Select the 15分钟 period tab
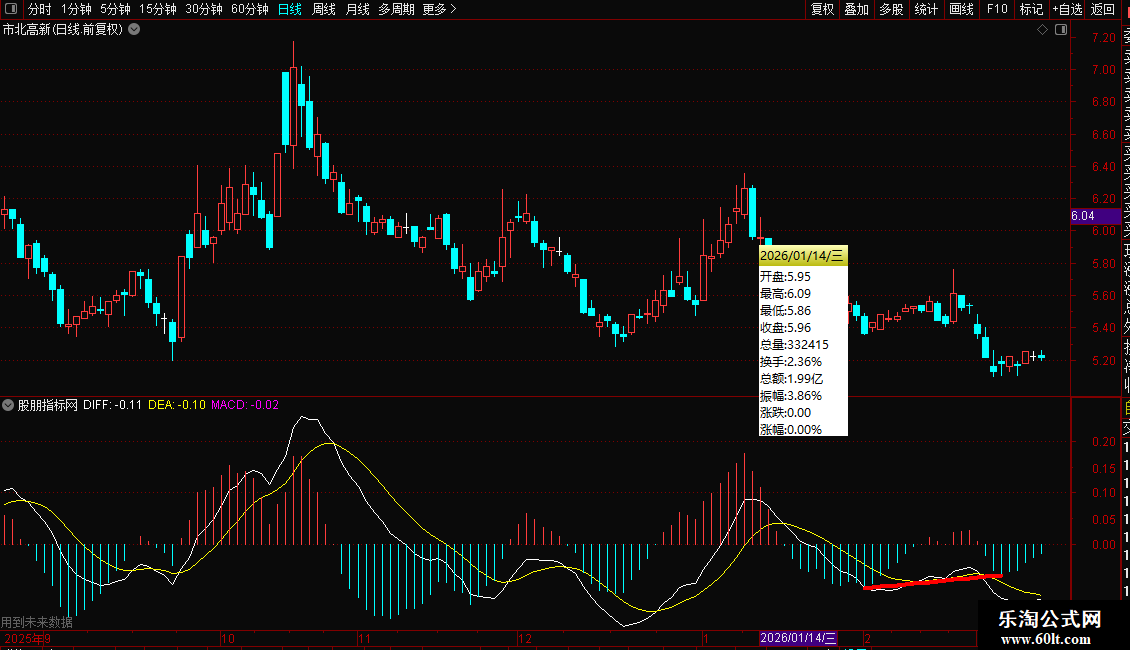Image resolution: width=1130 pixels, height=650 pixels. pos(158,9)
